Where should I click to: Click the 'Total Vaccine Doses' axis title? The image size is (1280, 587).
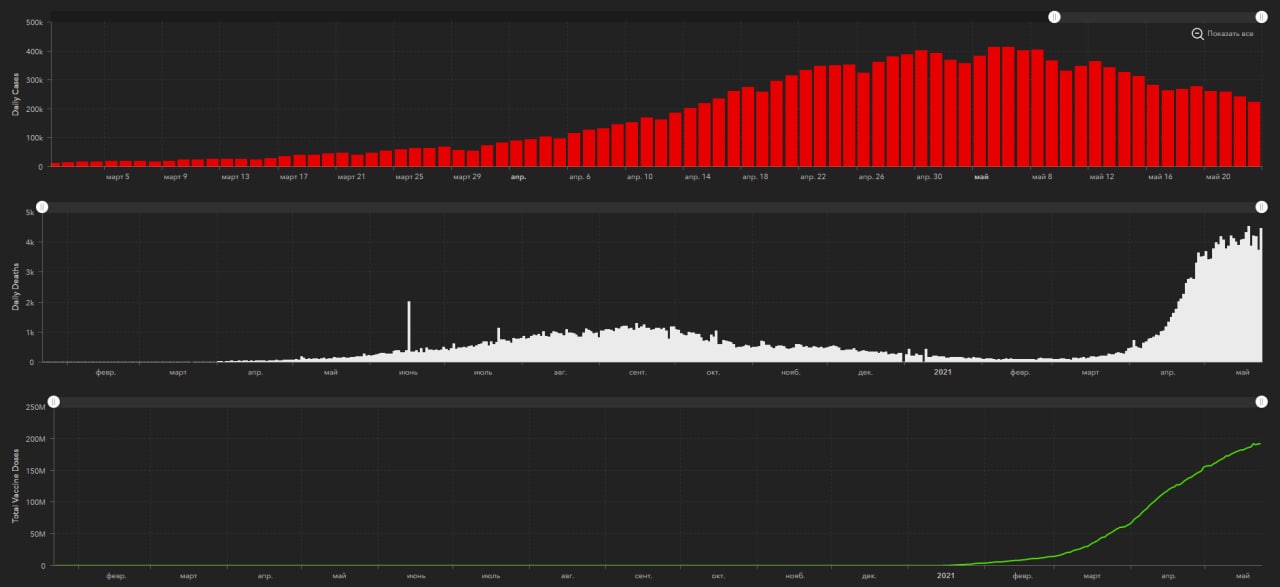tap(17, 486)
